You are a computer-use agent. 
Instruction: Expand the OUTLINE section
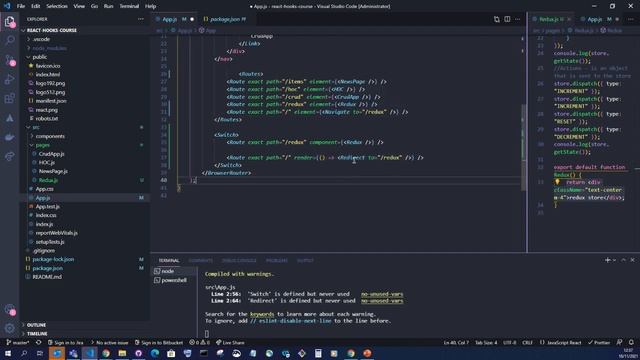coord(36,325)
